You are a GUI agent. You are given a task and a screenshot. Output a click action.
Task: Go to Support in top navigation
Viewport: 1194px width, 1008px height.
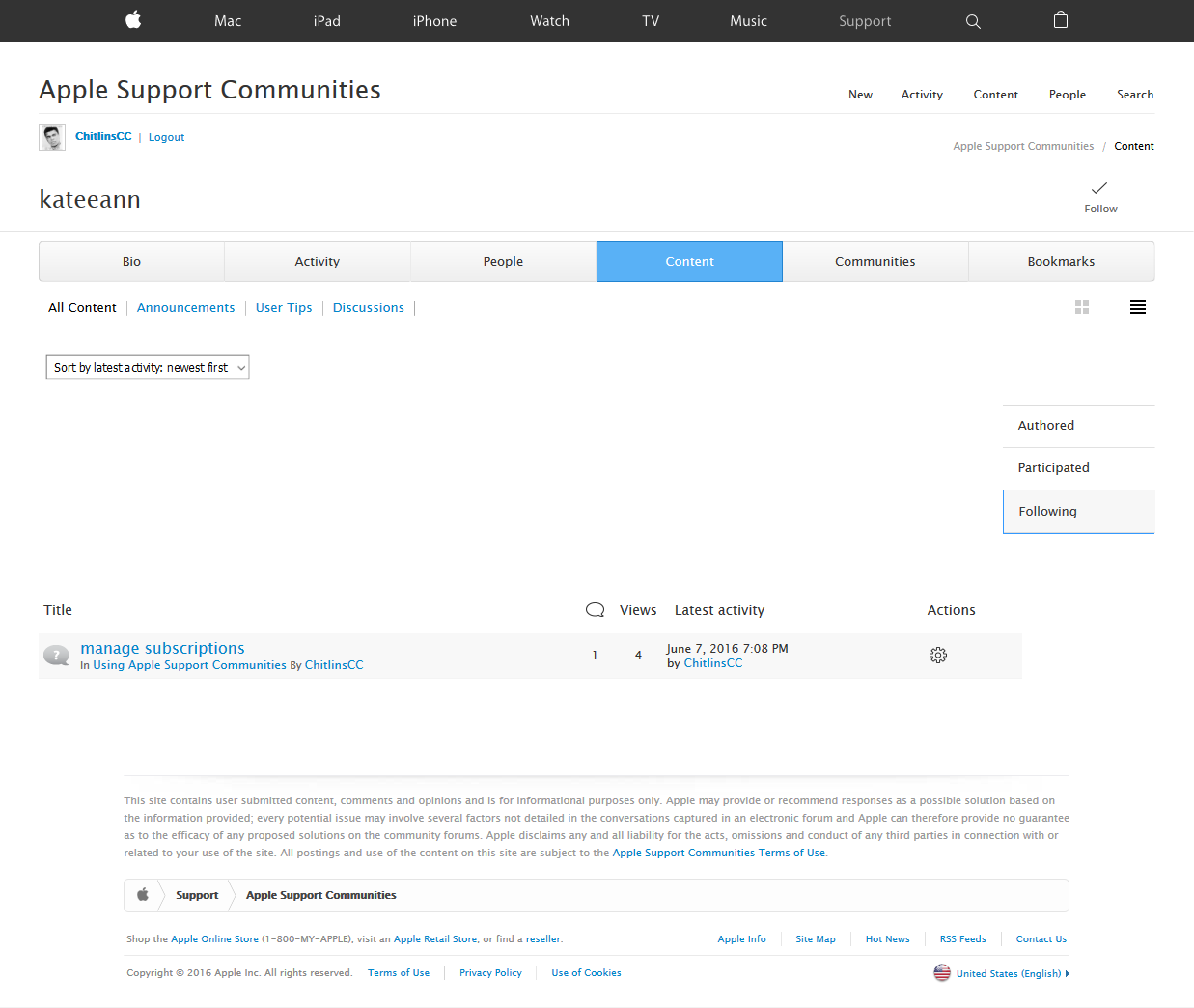tap(865, 21)
